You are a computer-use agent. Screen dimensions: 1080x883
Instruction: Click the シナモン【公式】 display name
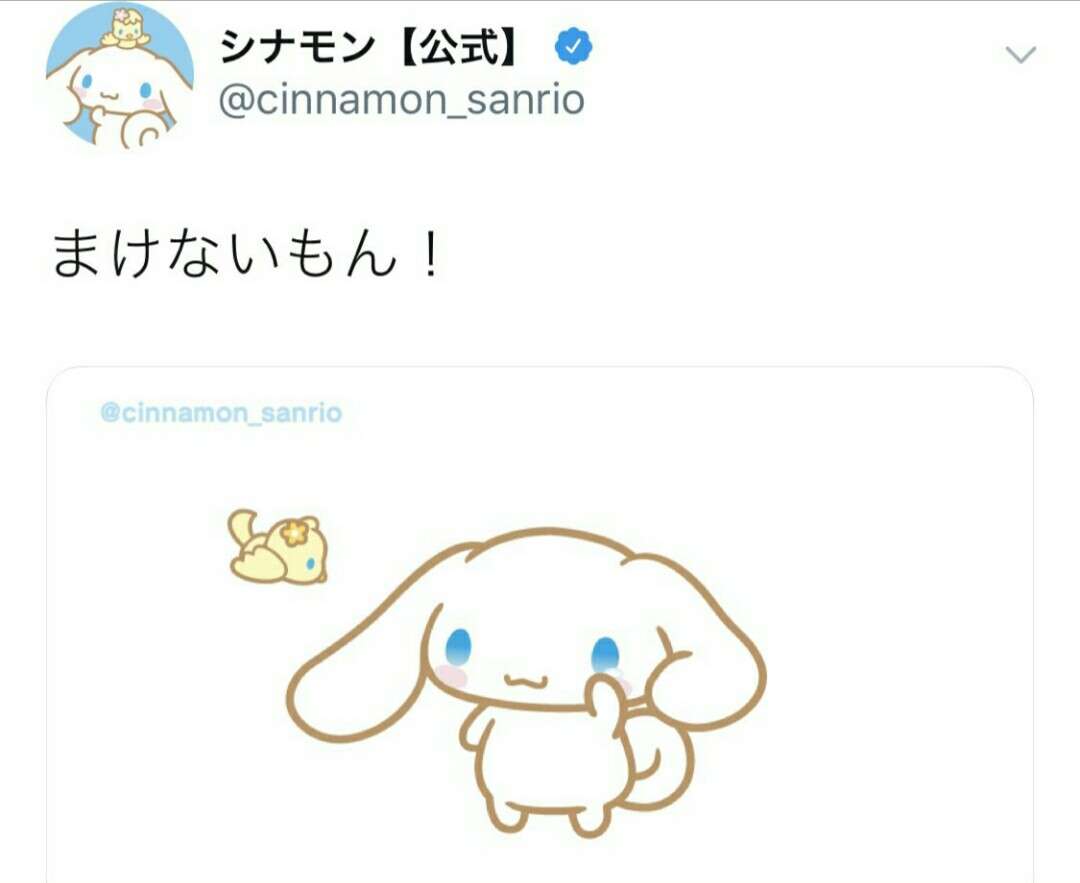point(368,48)
